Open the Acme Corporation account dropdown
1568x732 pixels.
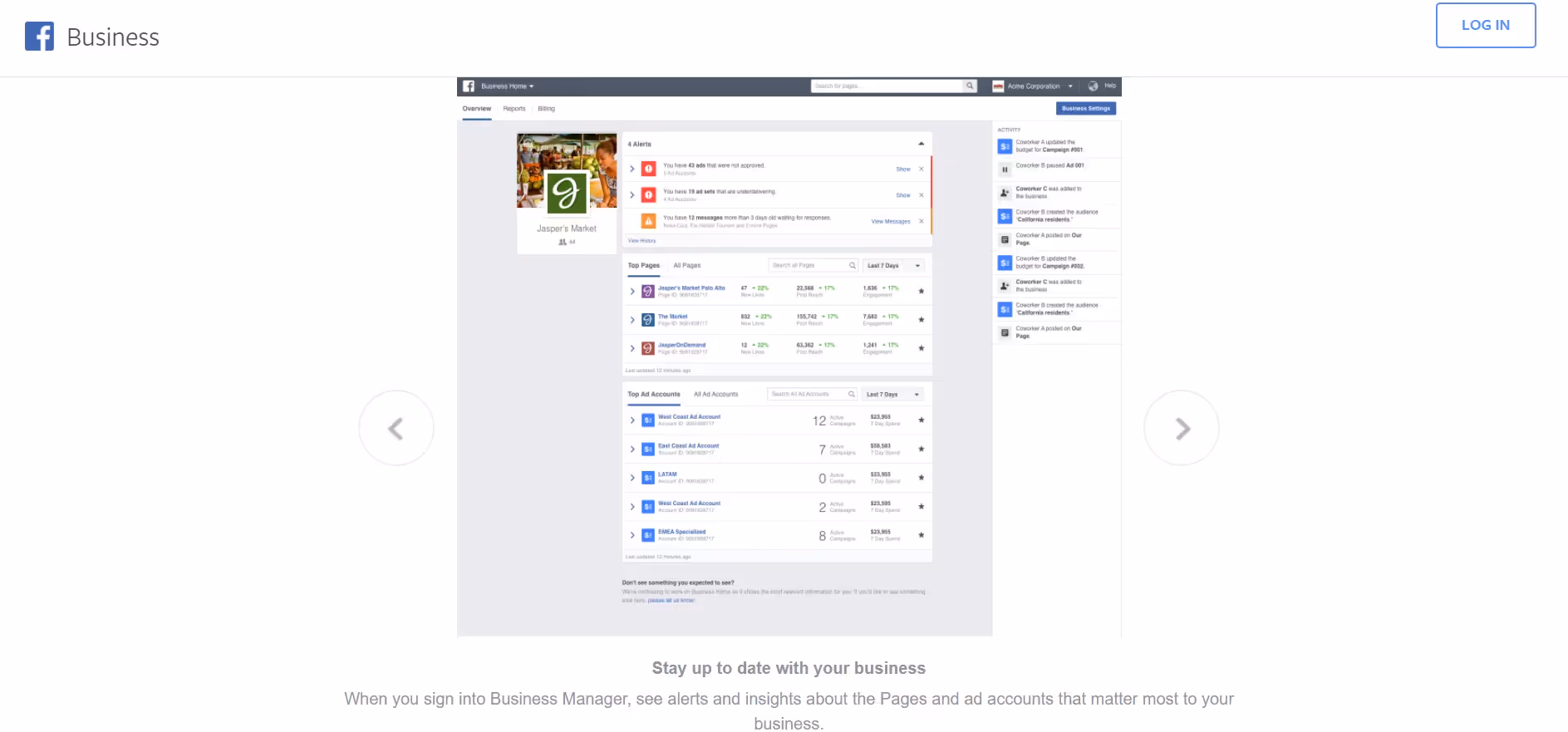(1033, 86)
